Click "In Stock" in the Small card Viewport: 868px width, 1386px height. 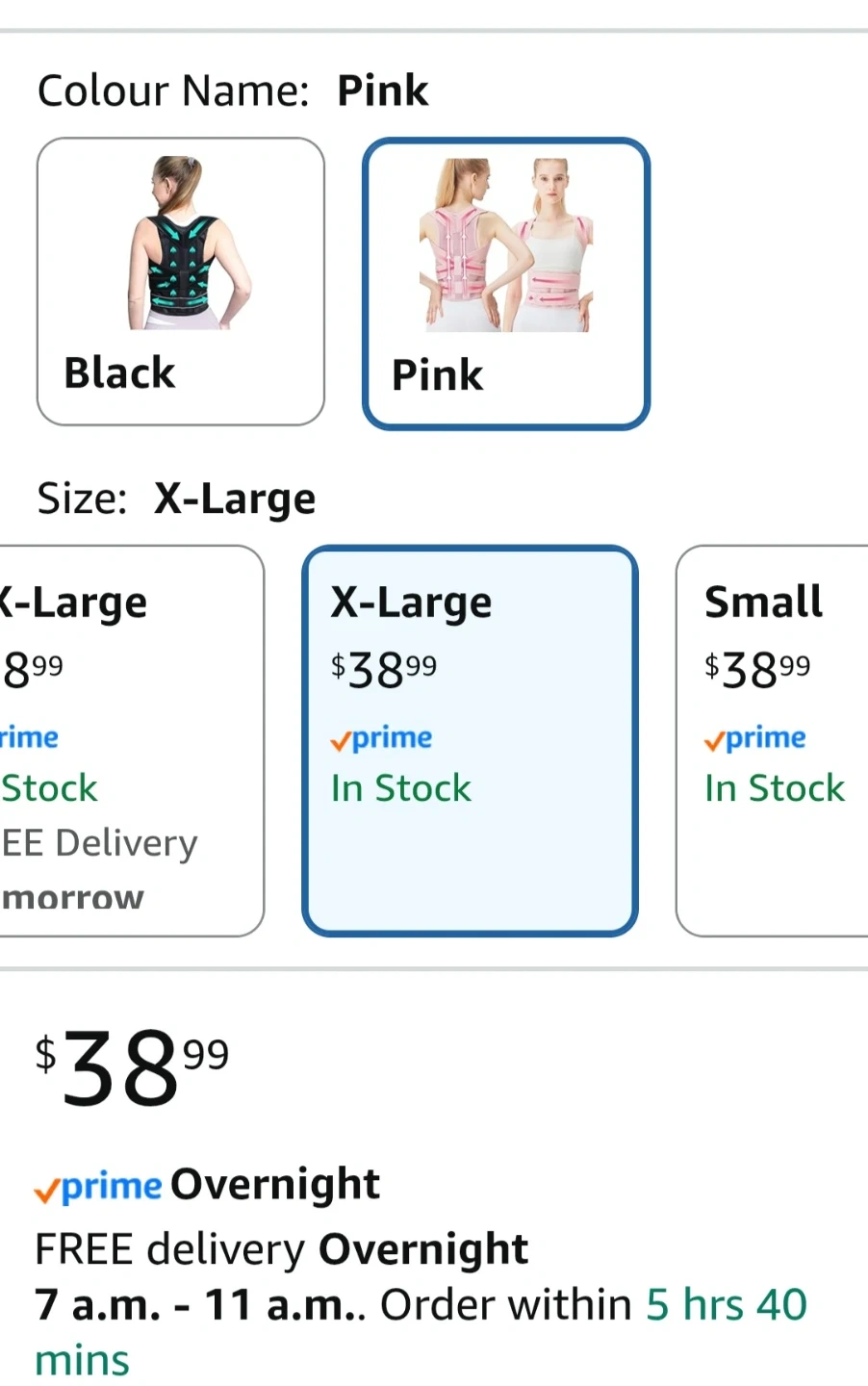pos(774,788)
